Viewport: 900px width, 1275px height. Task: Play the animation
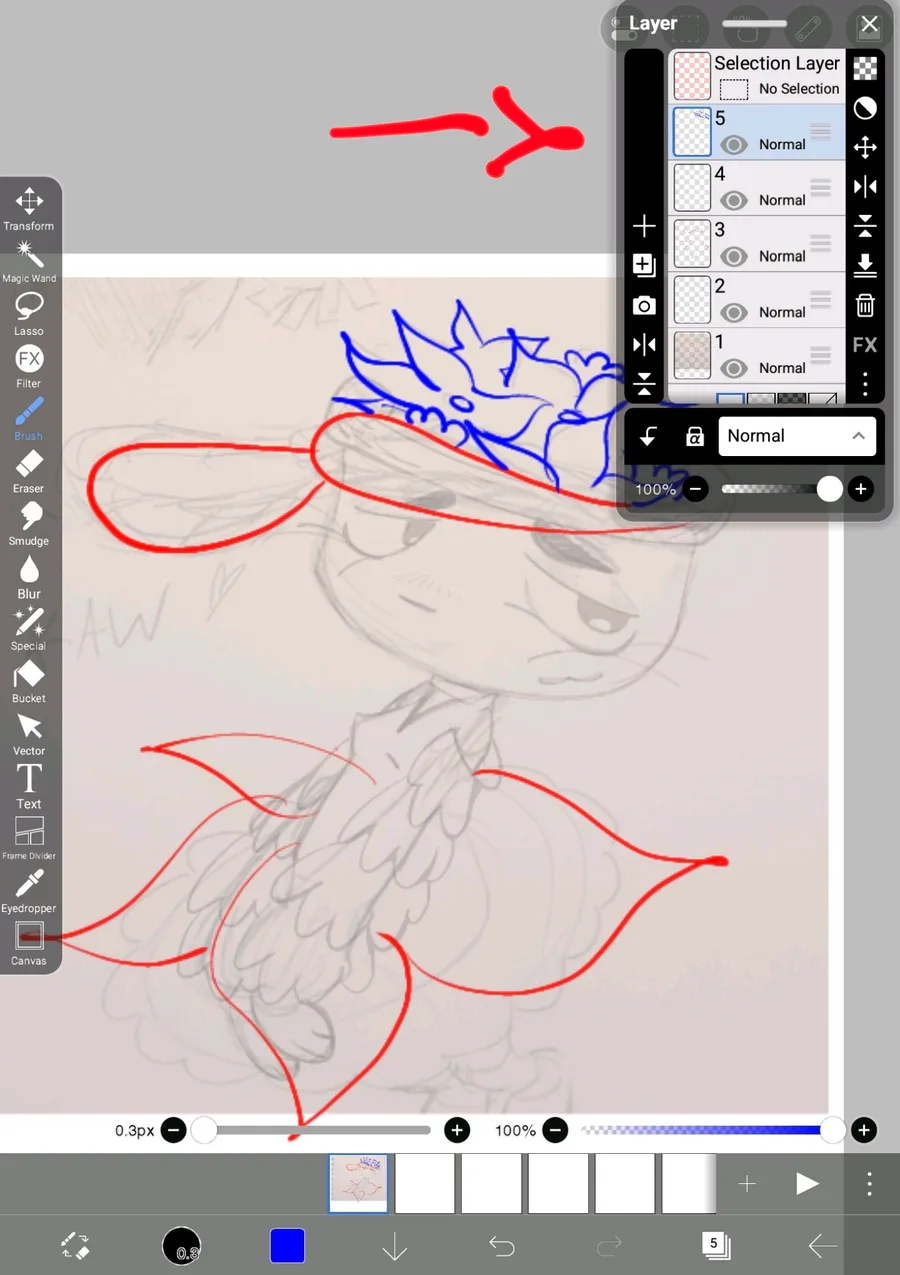pos(807,1184)
